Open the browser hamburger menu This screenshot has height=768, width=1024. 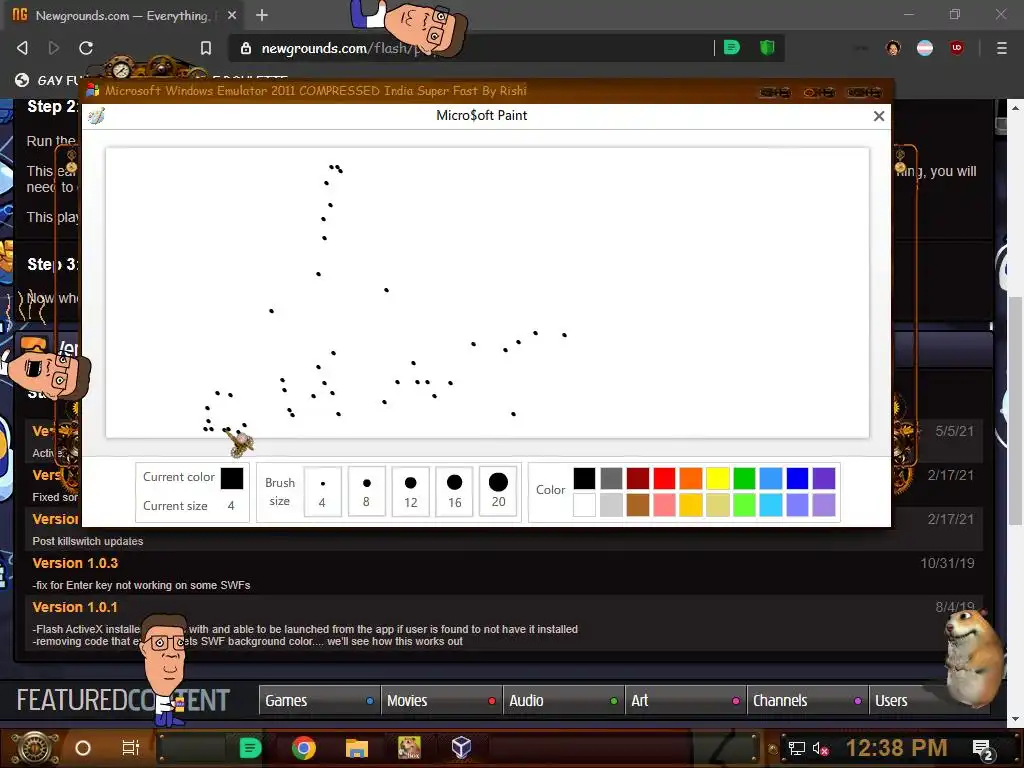pyautogui.click(x=1001, y=48)
